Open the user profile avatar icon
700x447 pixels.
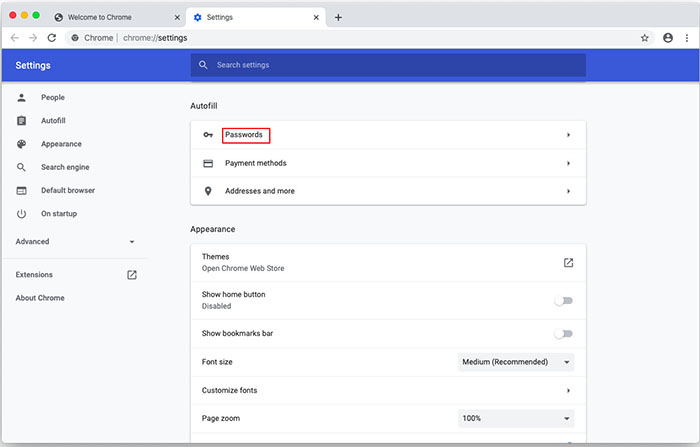coord(668,38)
